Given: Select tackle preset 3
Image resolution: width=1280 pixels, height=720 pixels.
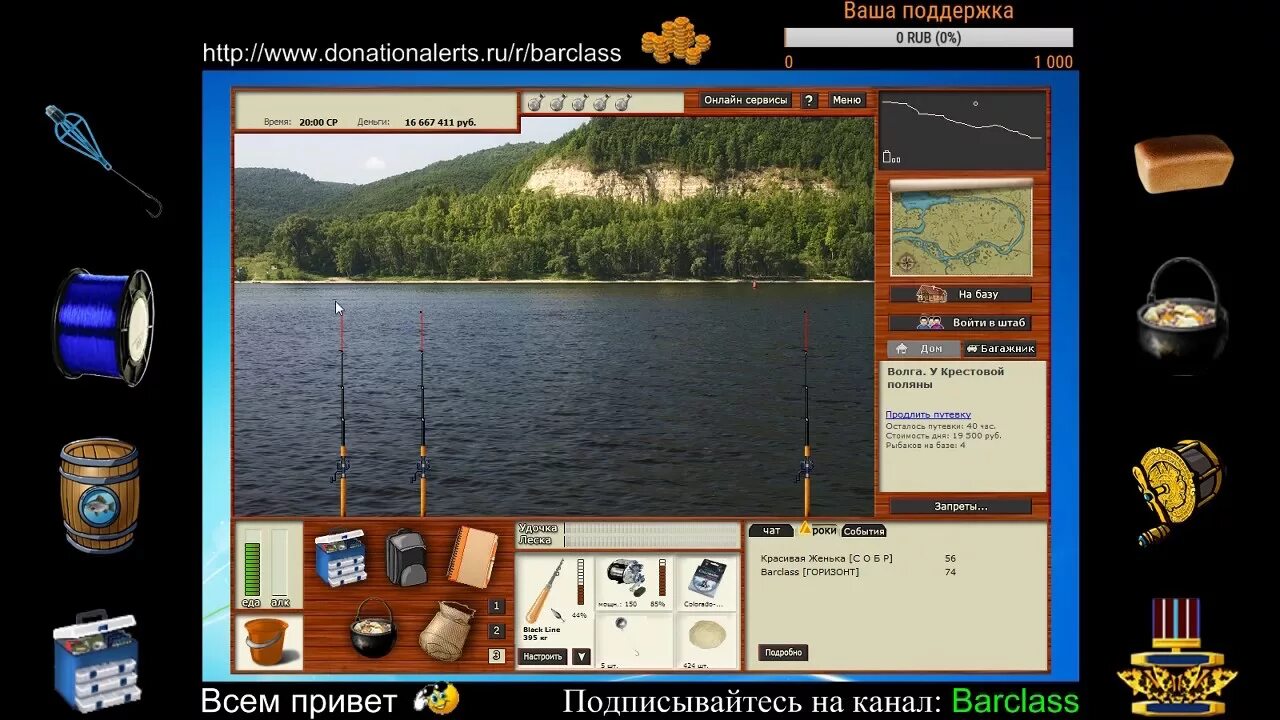Looking at the screenshot, I should 496,656.
